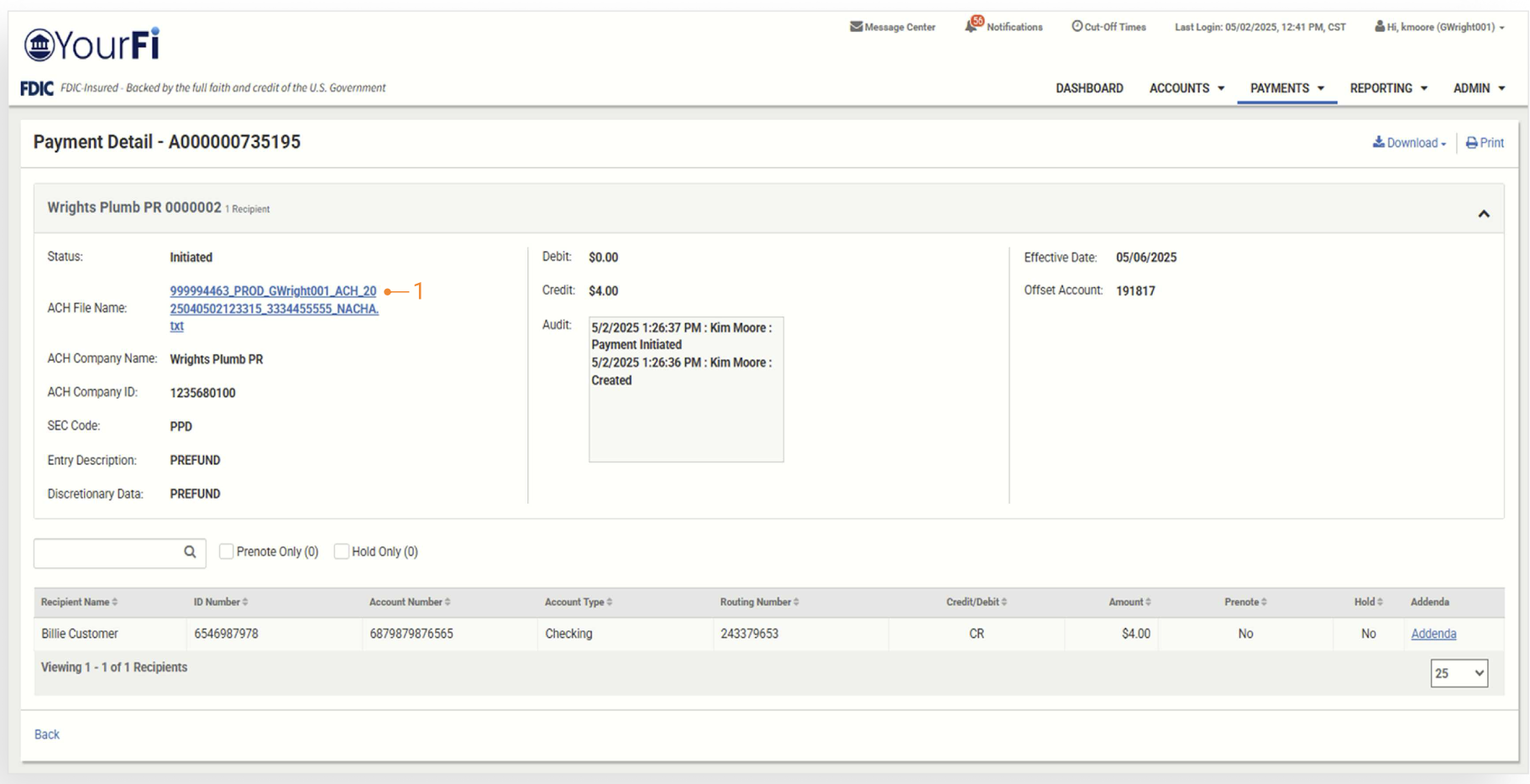Open the ACH NACHA file name link
This screenshot has width=1530, height=784.
(x=273, y=308)
